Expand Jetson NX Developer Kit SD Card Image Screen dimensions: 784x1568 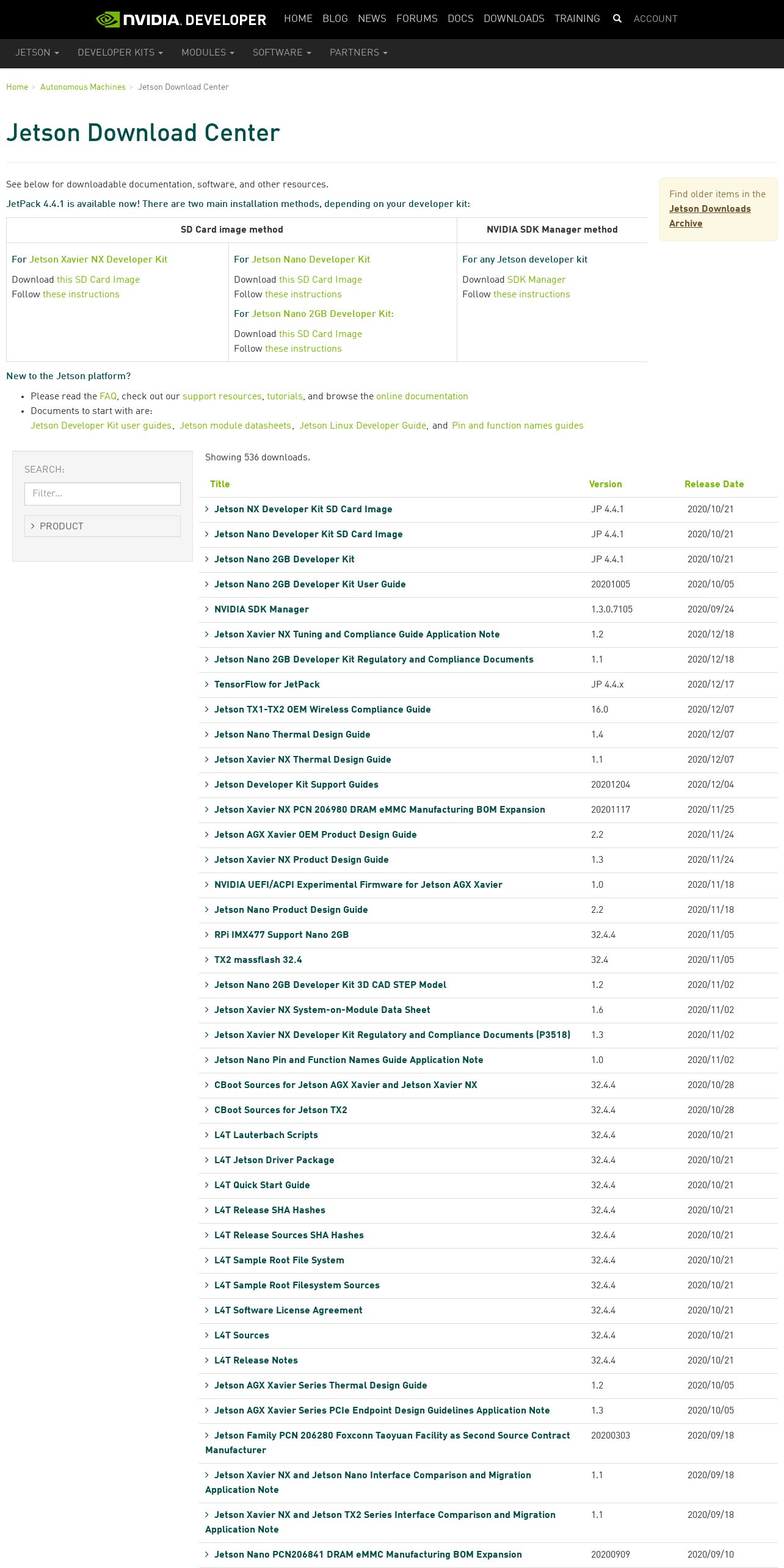click(303, 509)
